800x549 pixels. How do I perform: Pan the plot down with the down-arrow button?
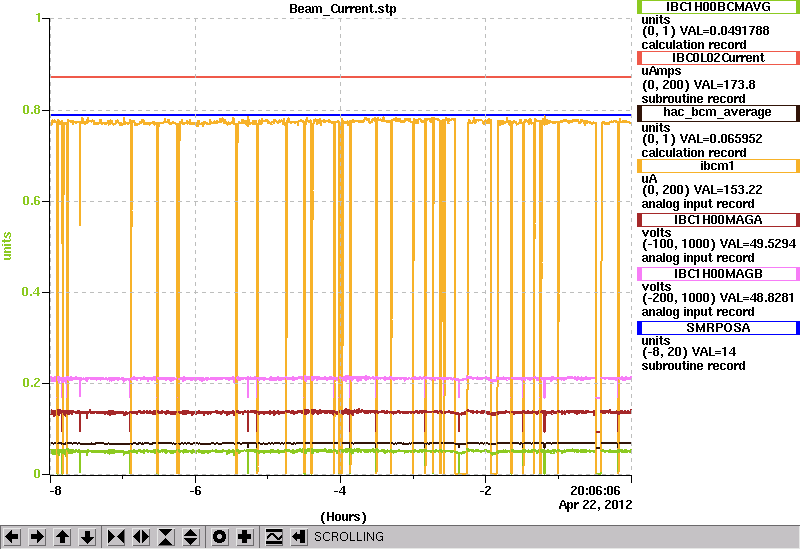click(x=87, y=537)
